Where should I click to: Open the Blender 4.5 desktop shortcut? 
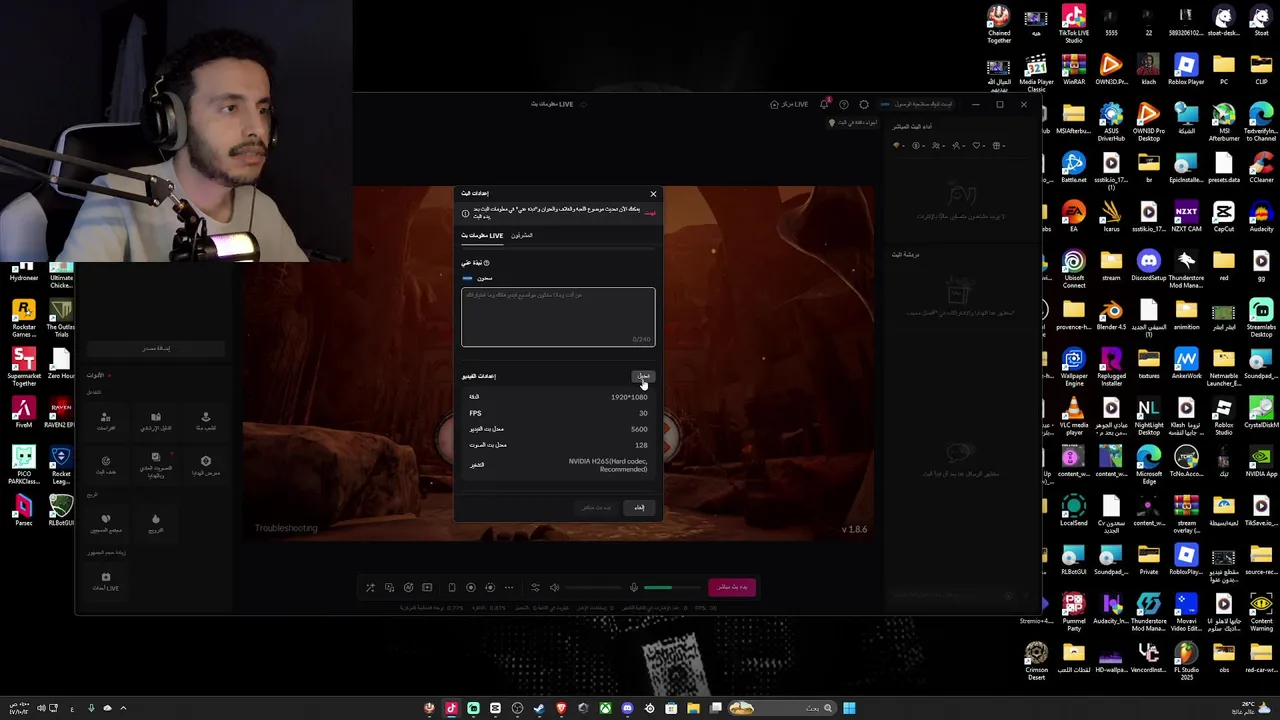coord(1111,315)
